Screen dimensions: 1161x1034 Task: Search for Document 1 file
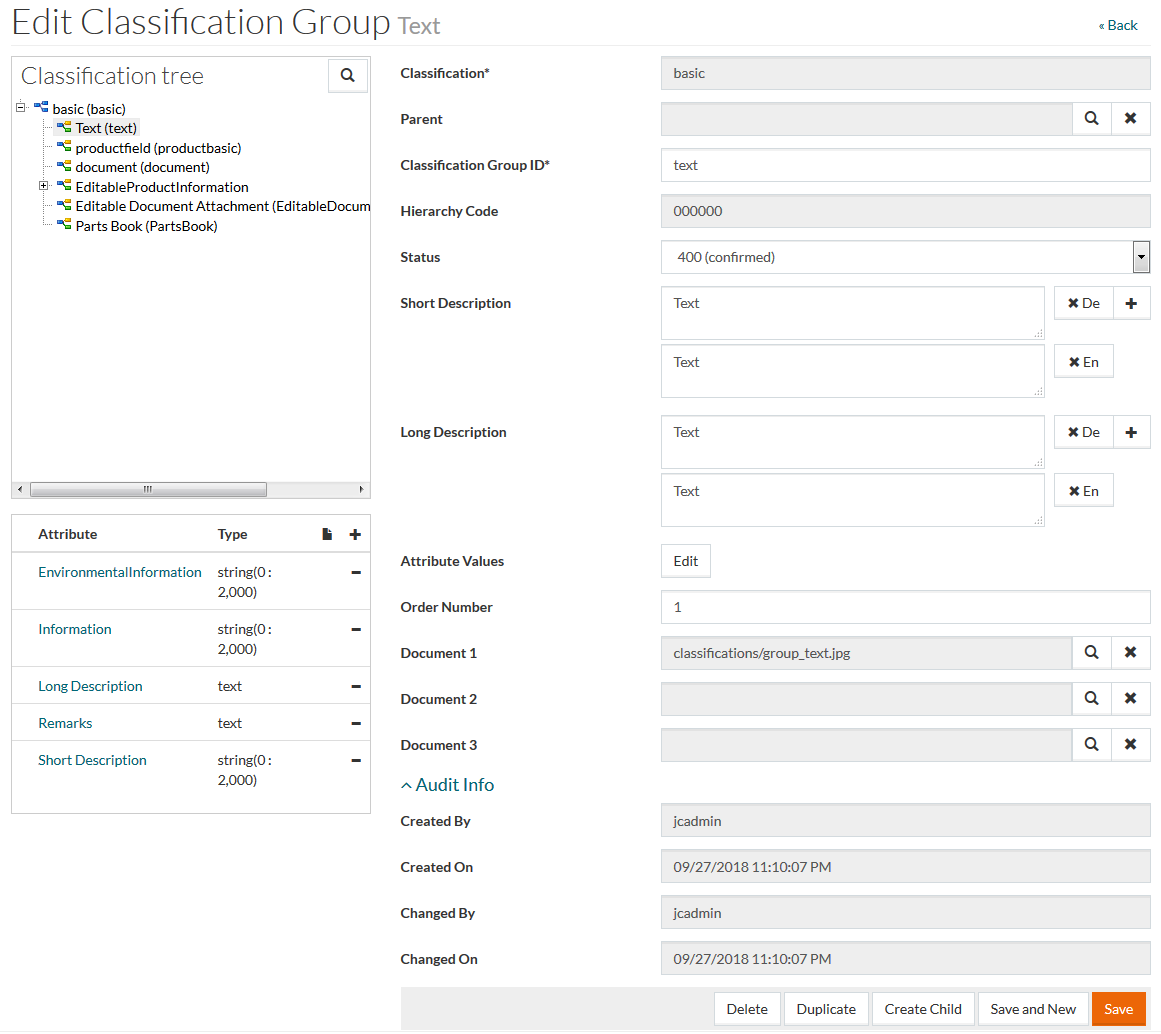[1091, 653]
